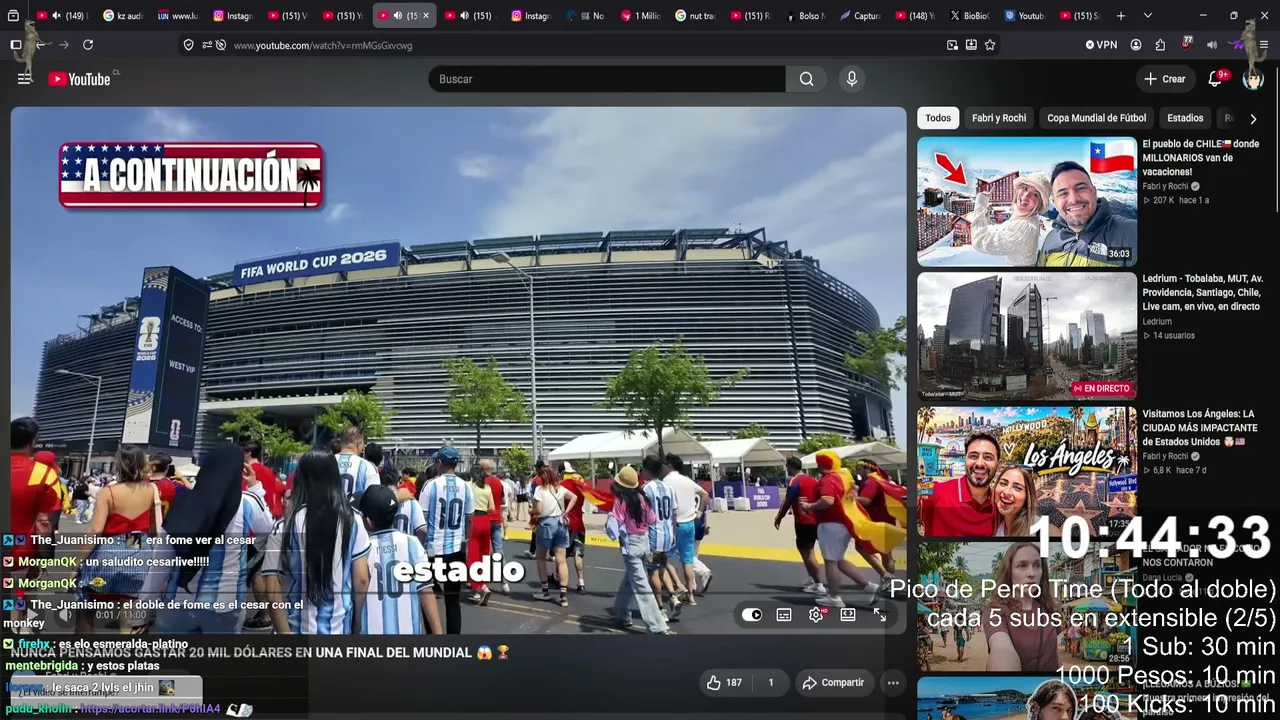Go back with the browser back arrow

[40, 45]
